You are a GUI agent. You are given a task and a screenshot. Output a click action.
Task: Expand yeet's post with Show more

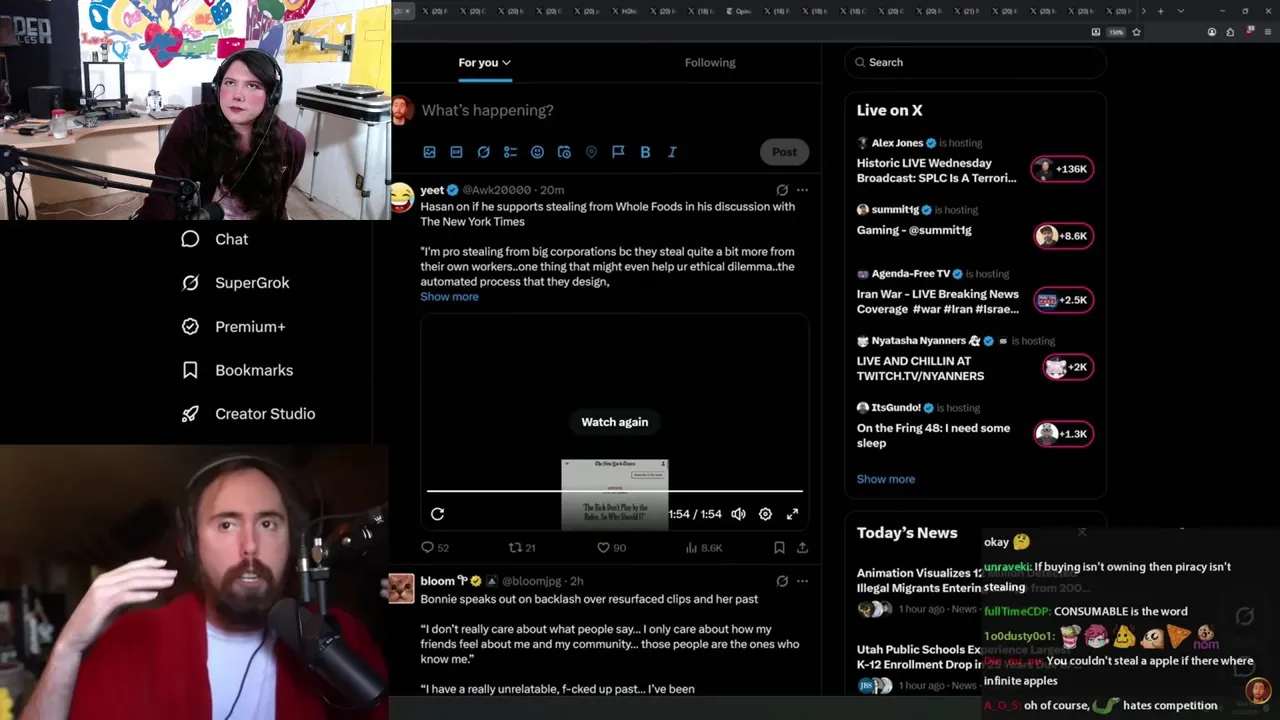[449, 297]
